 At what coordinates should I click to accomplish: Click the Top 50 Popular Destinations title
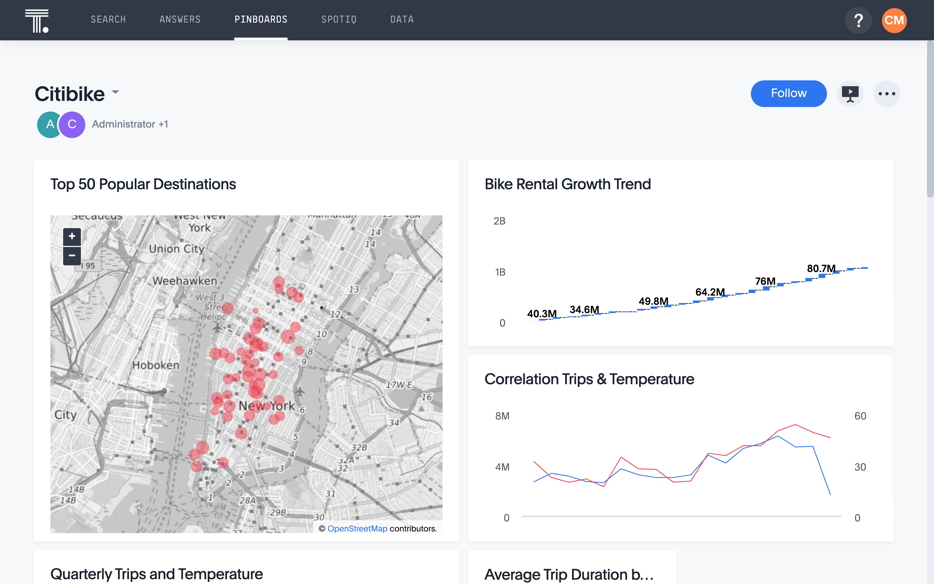[143, 184]
